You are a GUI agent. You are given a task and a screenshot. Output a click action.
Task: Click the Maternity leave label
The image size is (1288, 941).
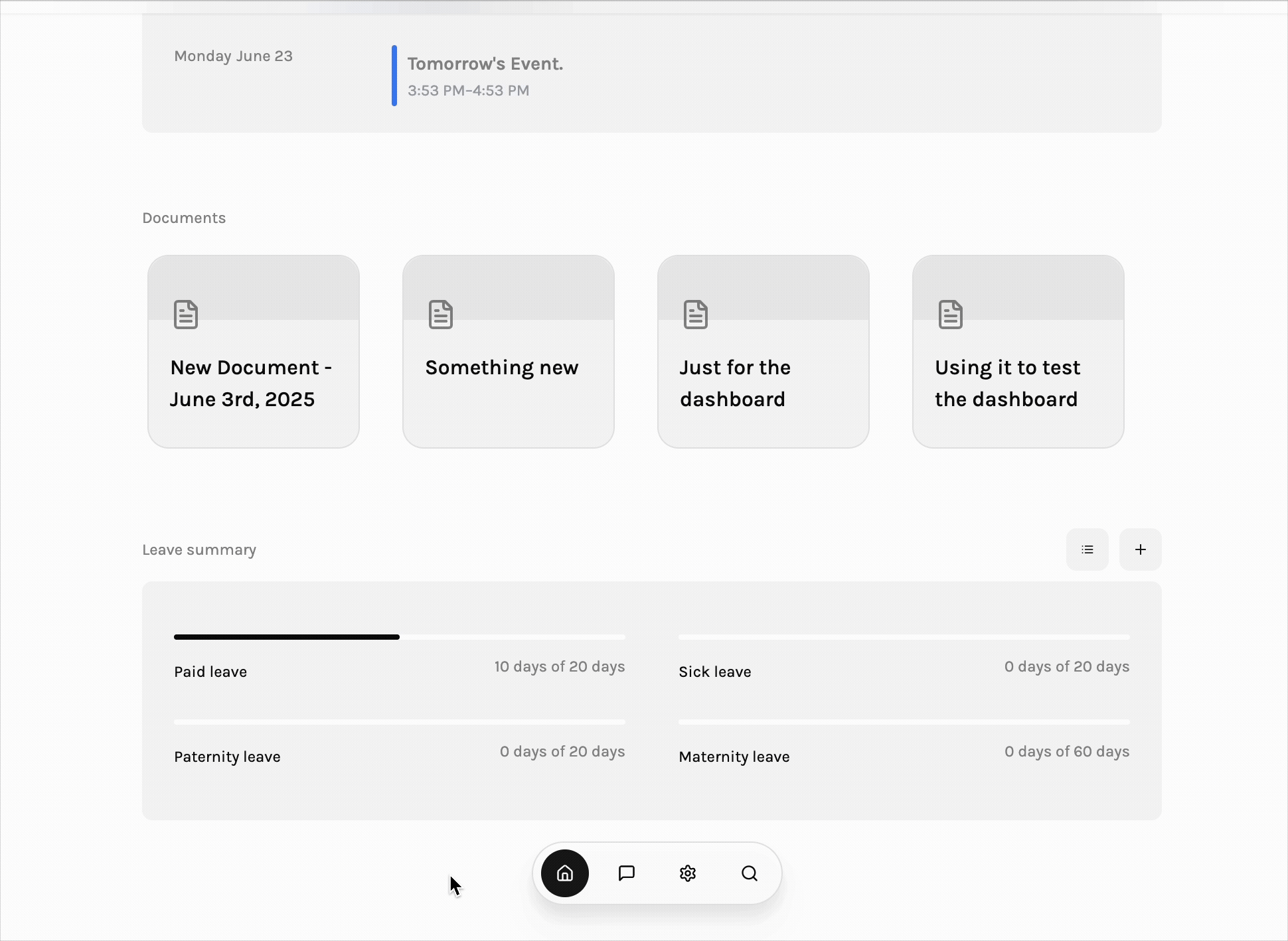(x=734, y=757)
